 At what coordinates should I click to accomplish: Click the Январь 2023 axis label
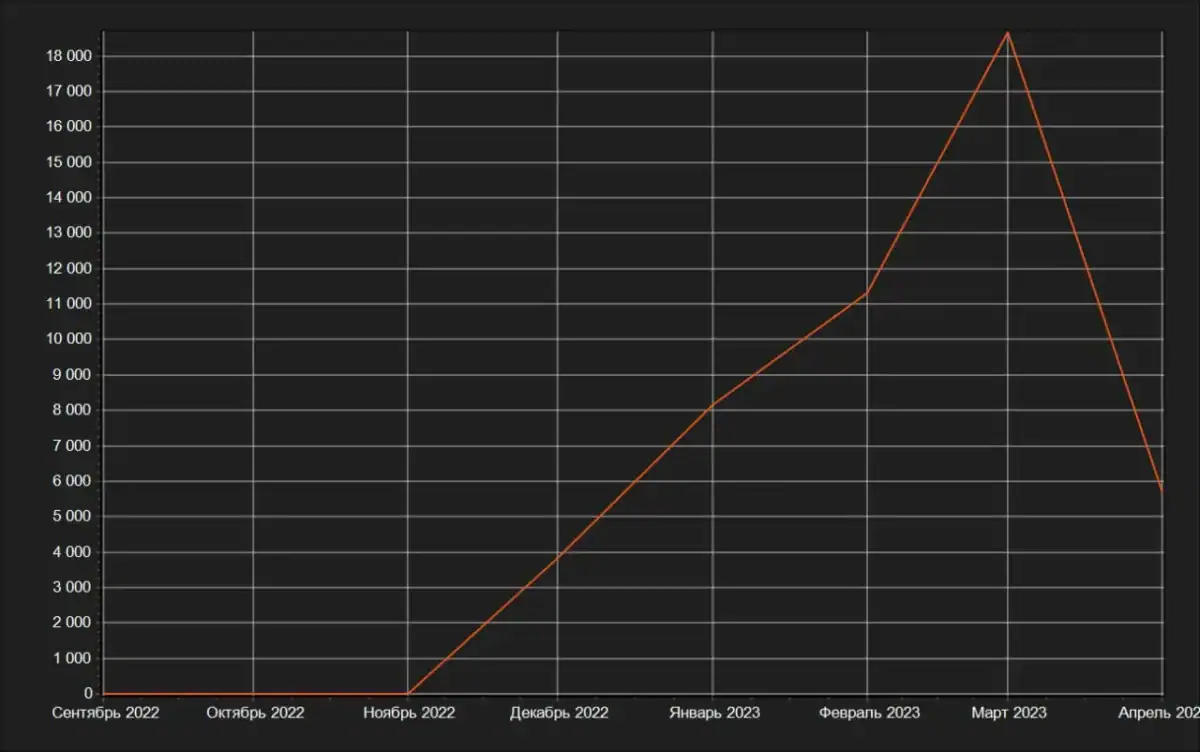pyautogui.click(x=714, y=713)
